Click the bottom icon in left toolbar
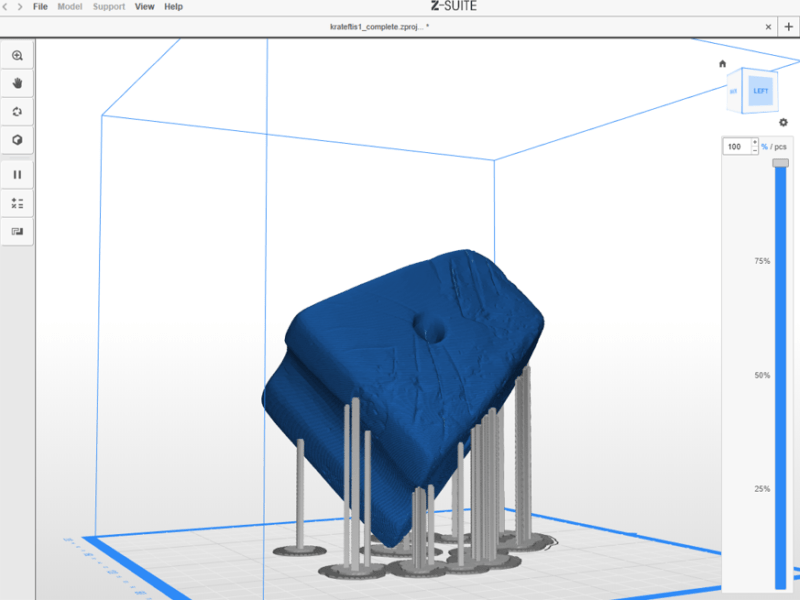This screenshot has width=800, height=600. pyautogui.click(x=17, y=231)
